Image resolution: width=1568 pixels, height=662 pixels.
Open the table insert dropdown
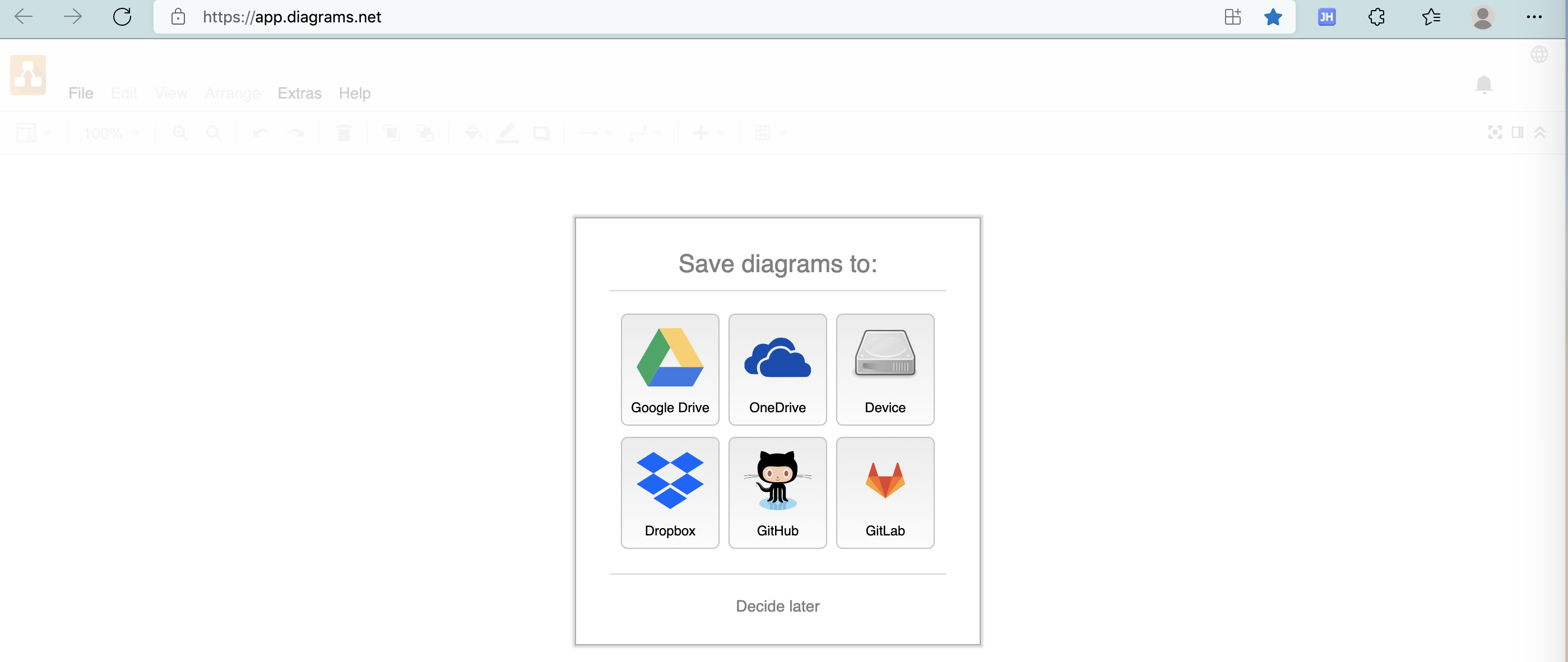pos(770,133)
